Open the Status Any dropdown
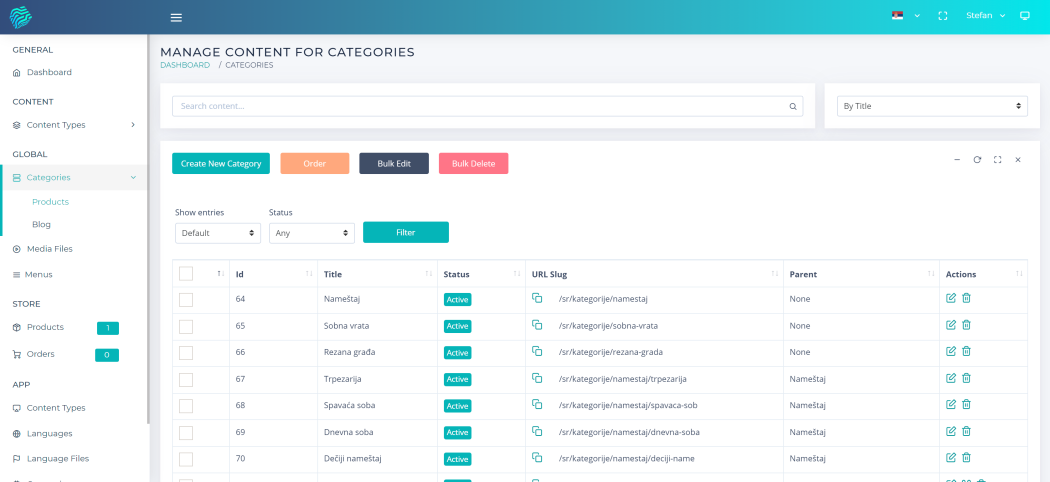The width and height of the screenshot is (1050, 482). (311, 233)
